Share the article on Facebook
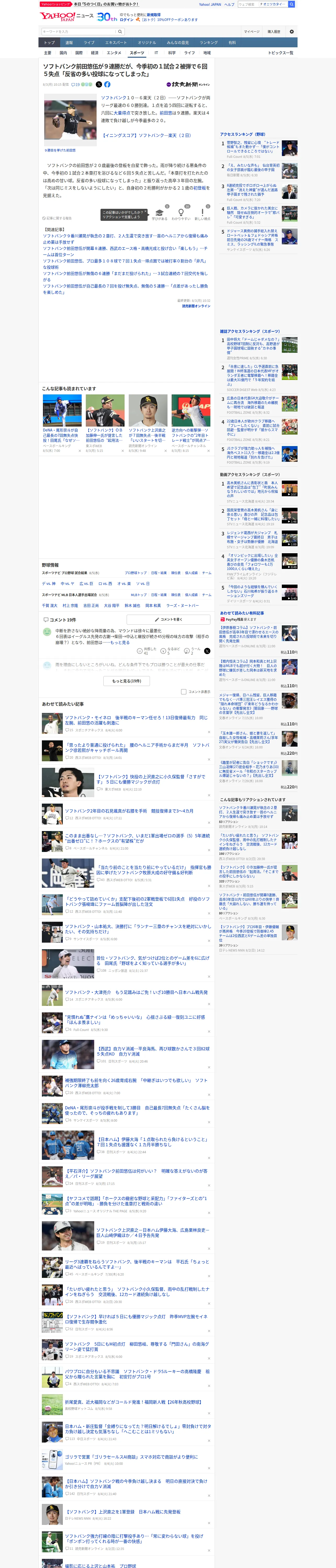The image size is (336, 1568). pos(107,85)
